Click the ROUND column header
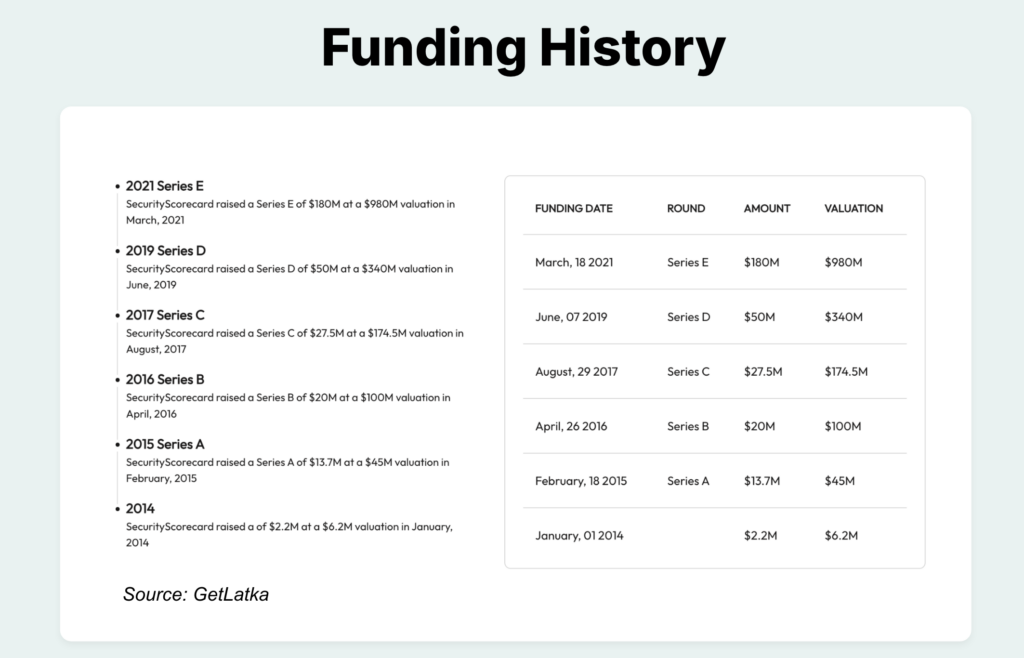1024x658 pixels. [x=686, y=208]
